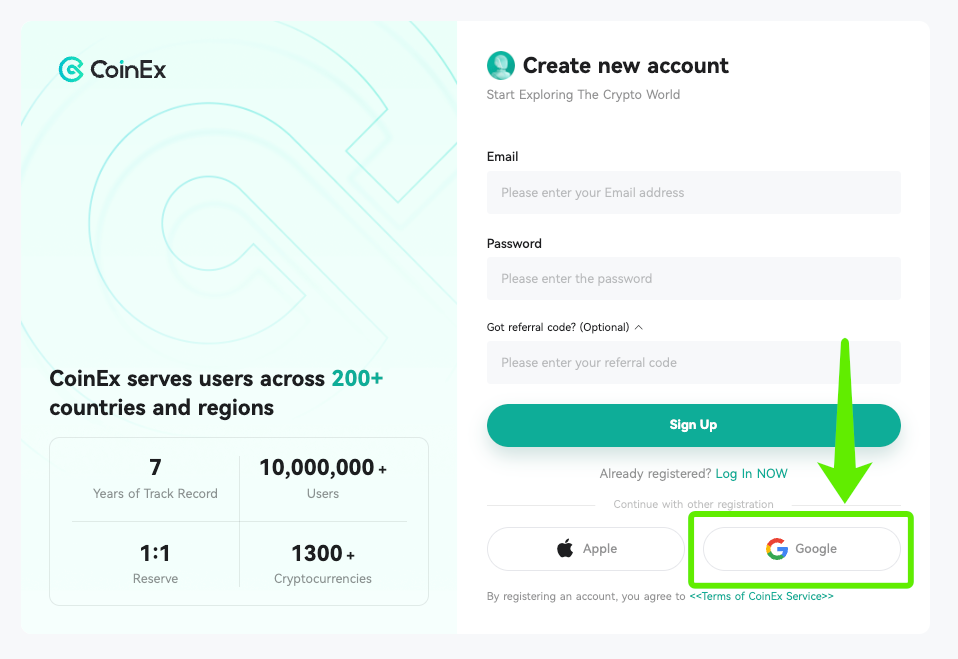Select the 7 Years of Track Record stat
Image resolution: width=958 pixels, height=659 pixels.
155,478
